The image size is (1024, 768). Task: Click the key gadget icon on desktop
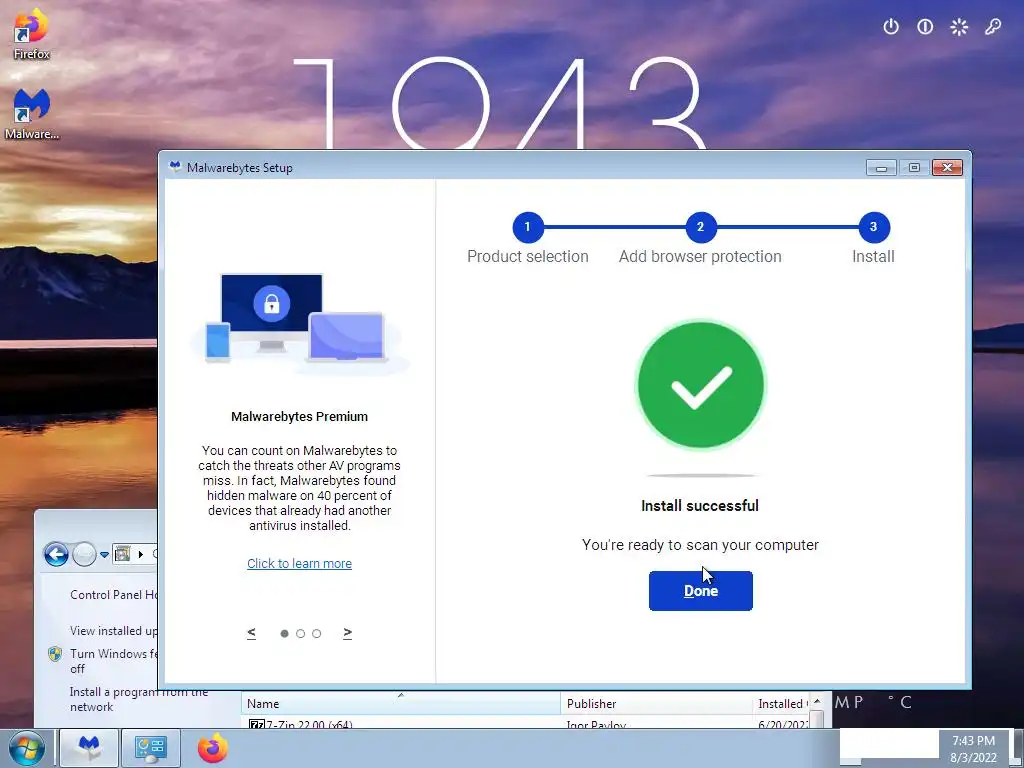(993, 27)
